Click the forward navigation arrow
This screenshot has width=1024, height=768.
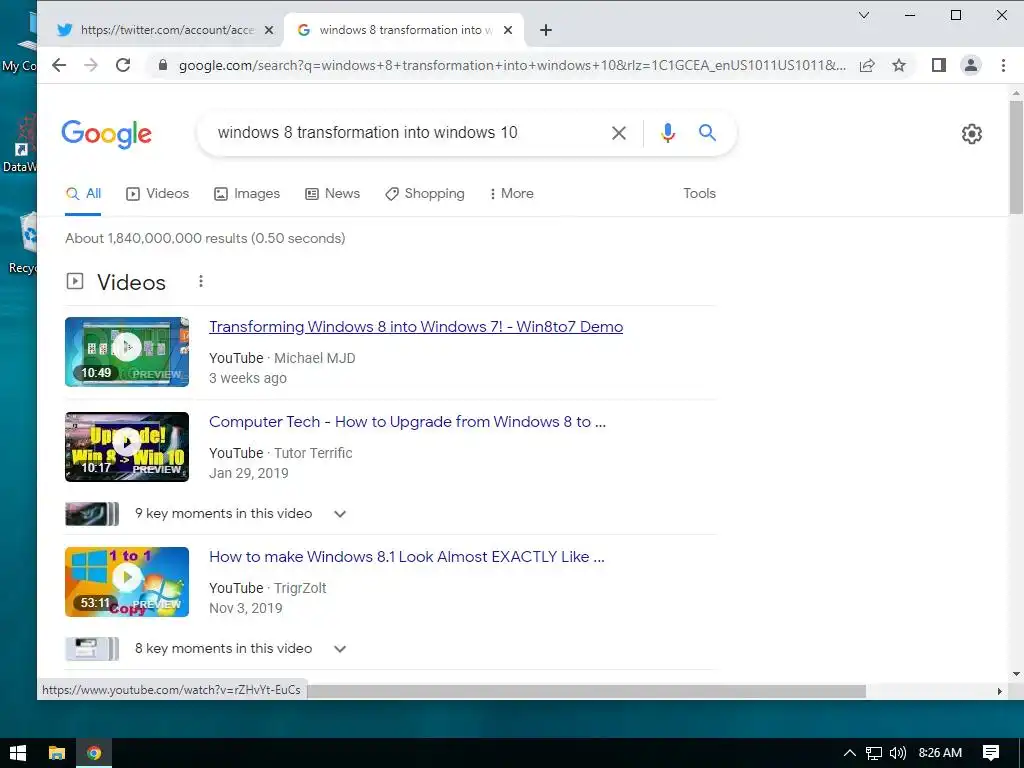coord(91,65)
